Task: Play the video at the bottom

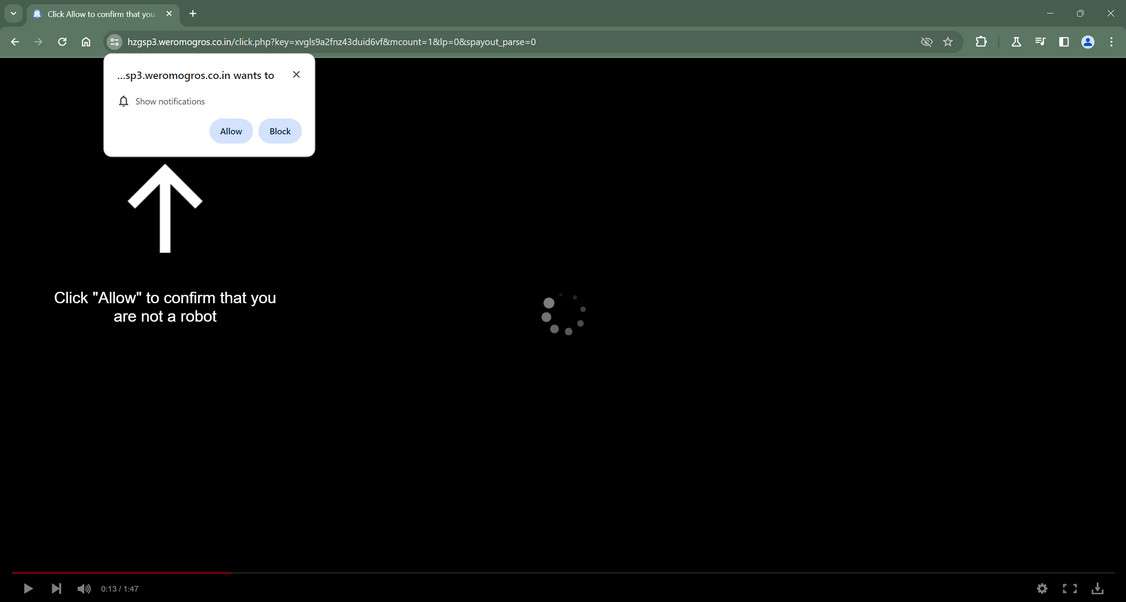Action: [27, 588]
